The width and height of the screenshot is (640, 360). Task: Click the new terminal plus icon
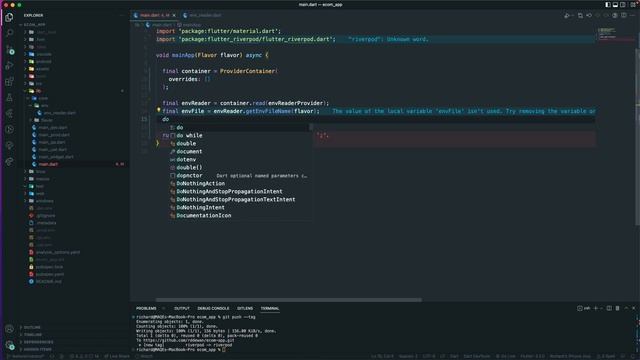click(596, 308)
